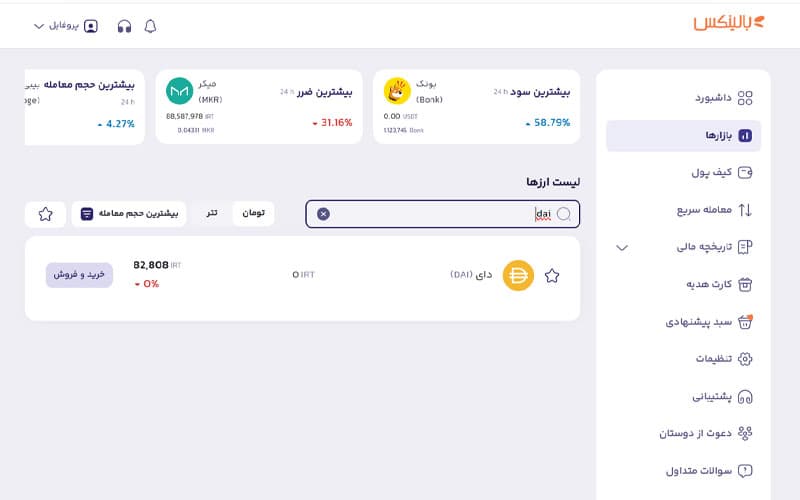Screen dimensions: 800x500
Task: Expand the تاریخچه مالی submenu
Action: pyautogui.click(x=622, y=247)
